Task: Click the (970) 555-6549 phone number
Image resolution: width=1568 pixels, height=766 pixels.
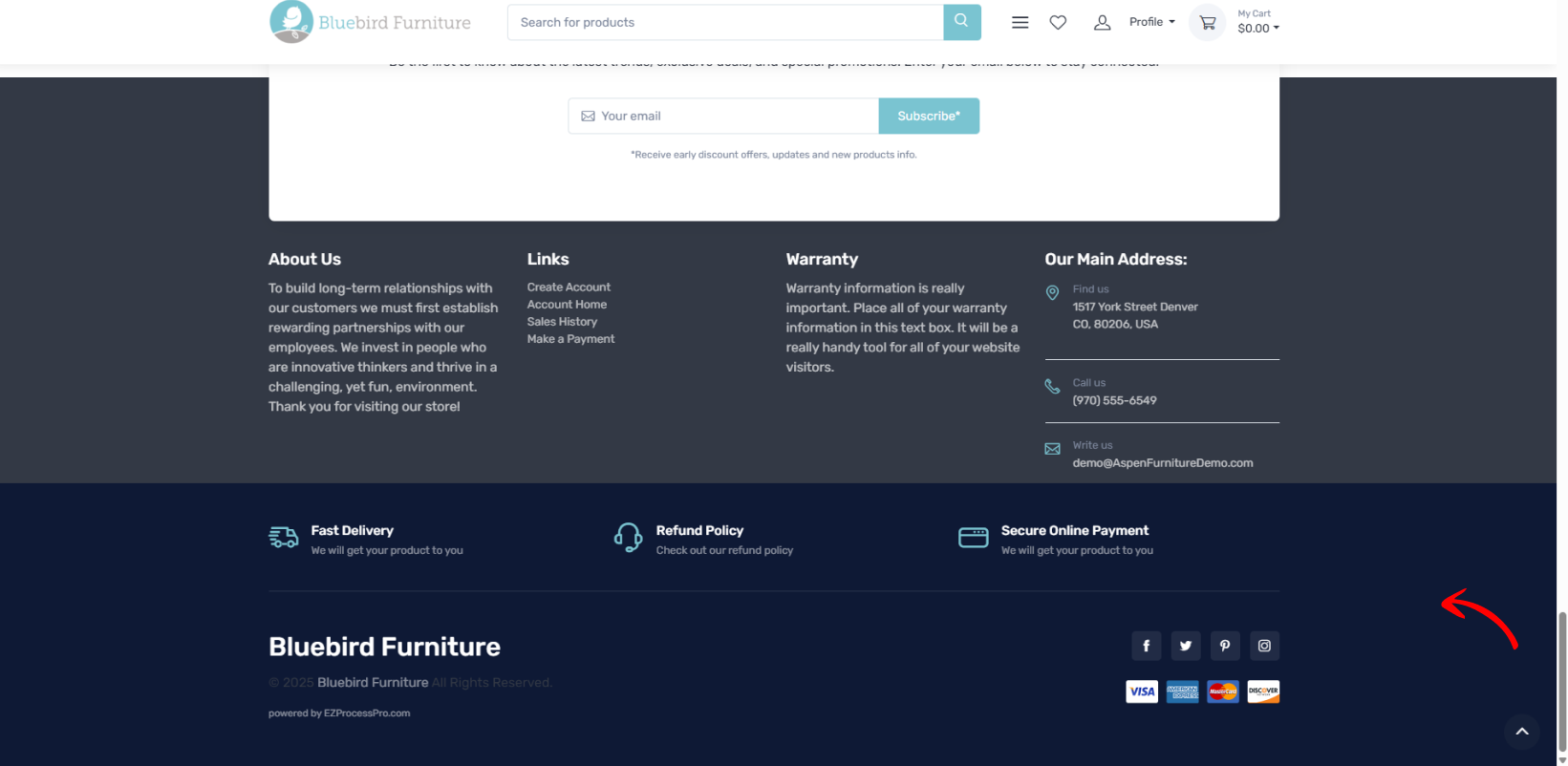Action: (1114, 400)
